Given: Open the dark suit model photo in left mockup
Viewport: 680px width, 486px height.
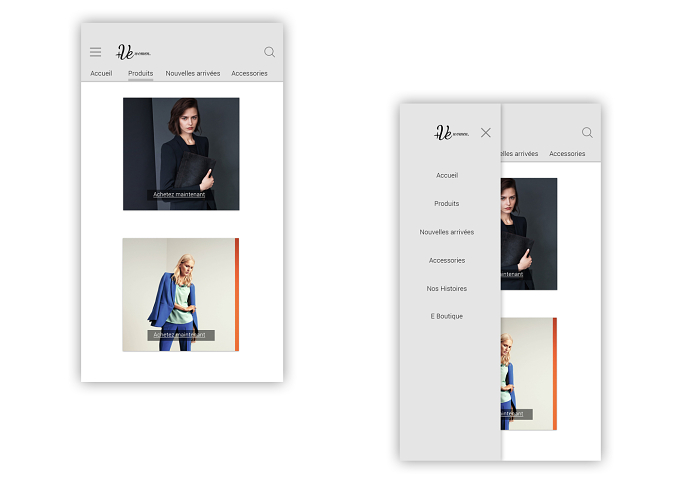Looking at the screenshot, I should [x=181, y=154].
